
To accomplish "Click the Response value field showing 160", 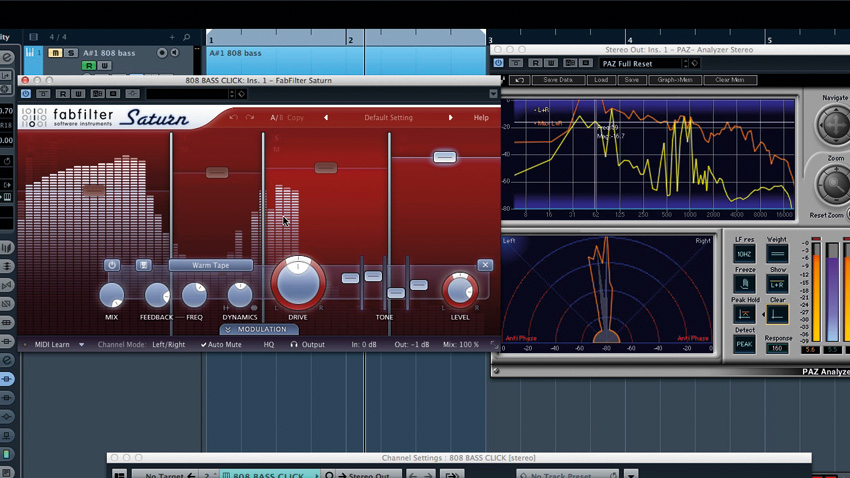I will 777,348.
